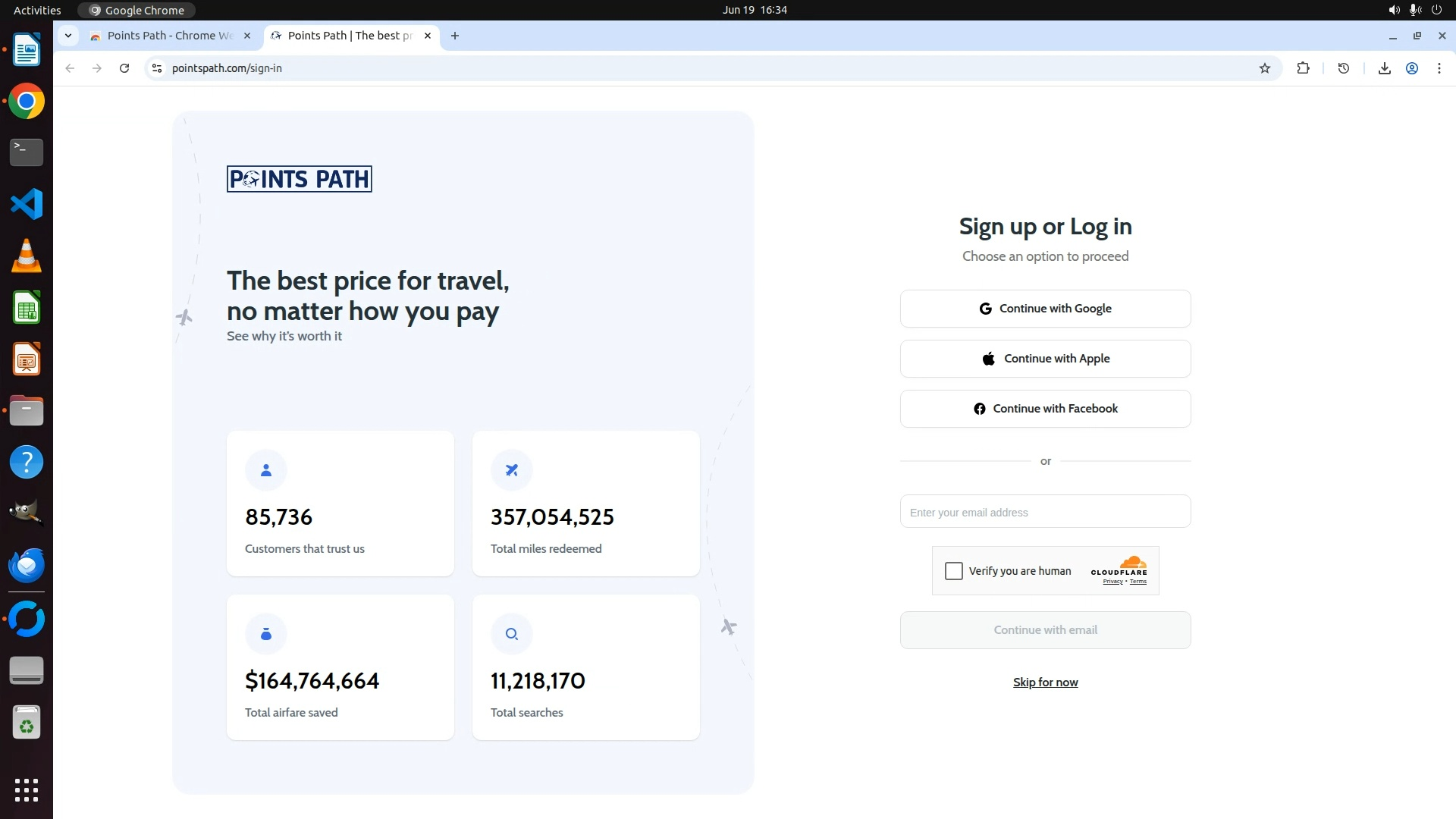Image resolution: width=1456 pixels, height=819 pixels.
Task: Reload the Points Path page
Action: coord(124,68)
